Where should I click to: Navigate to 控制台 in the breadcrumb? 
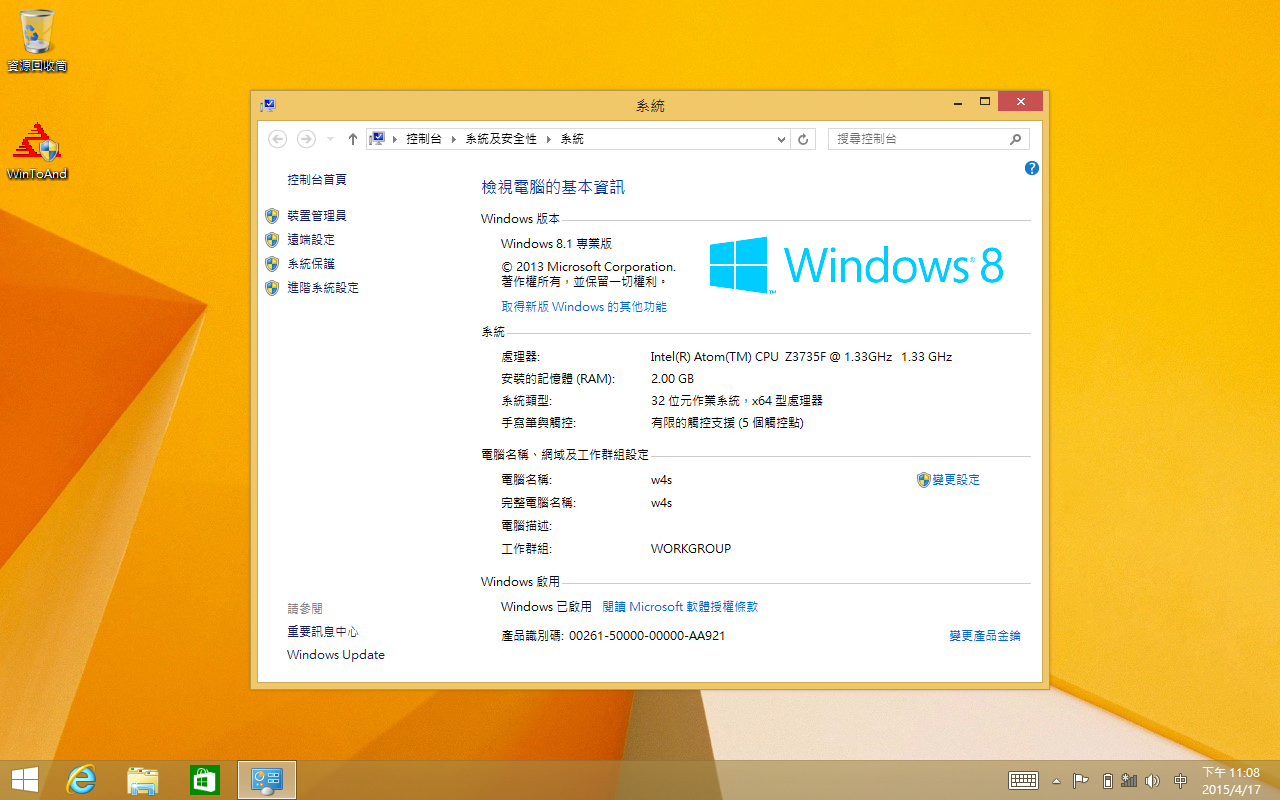[424, 139]
